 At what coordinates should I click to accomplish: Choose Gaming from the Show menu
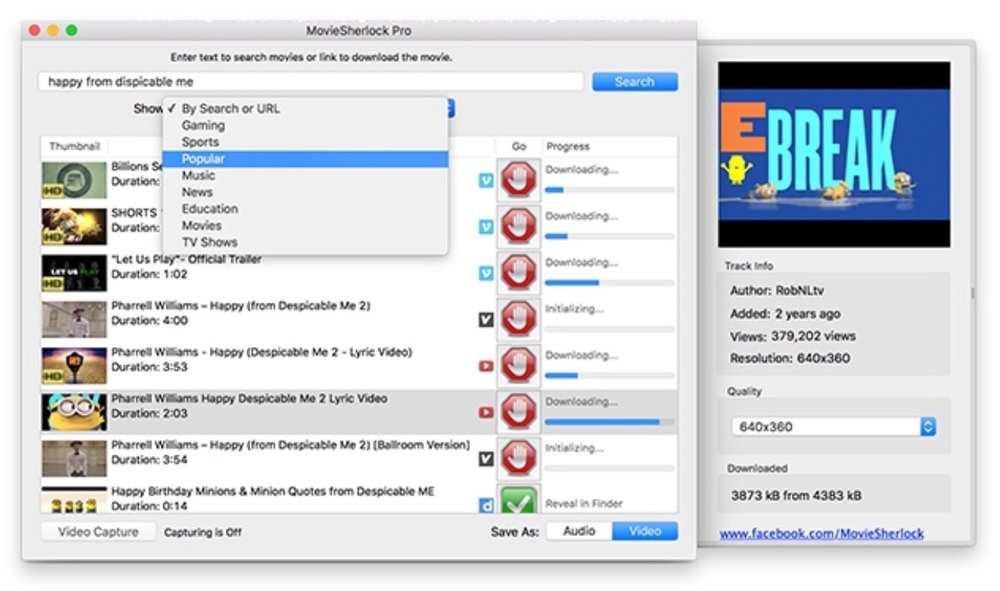click(x=305, y=126)
